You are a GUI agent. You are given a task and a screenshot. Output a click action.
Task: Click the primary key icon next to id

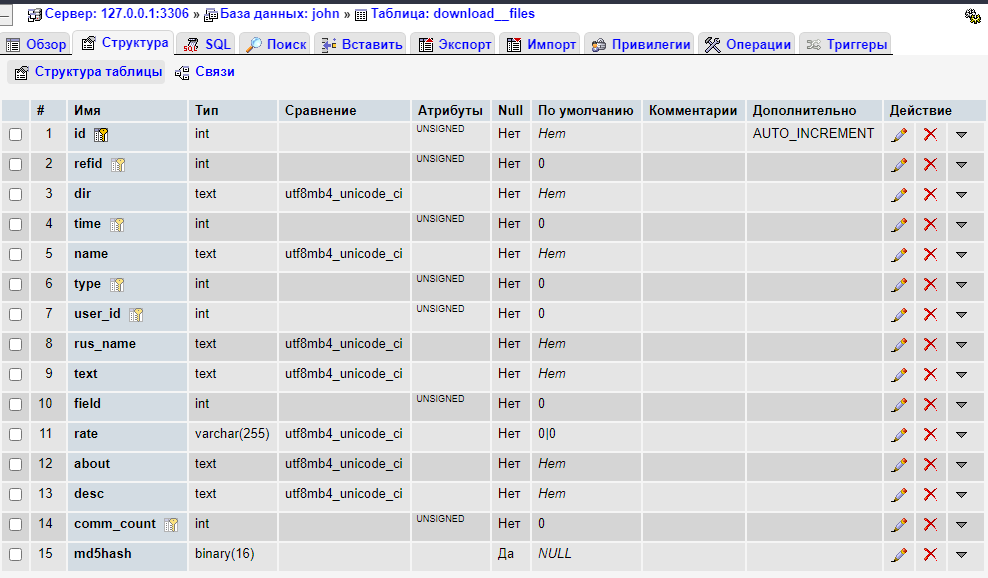pyautogui.click(x=101, y=134)
